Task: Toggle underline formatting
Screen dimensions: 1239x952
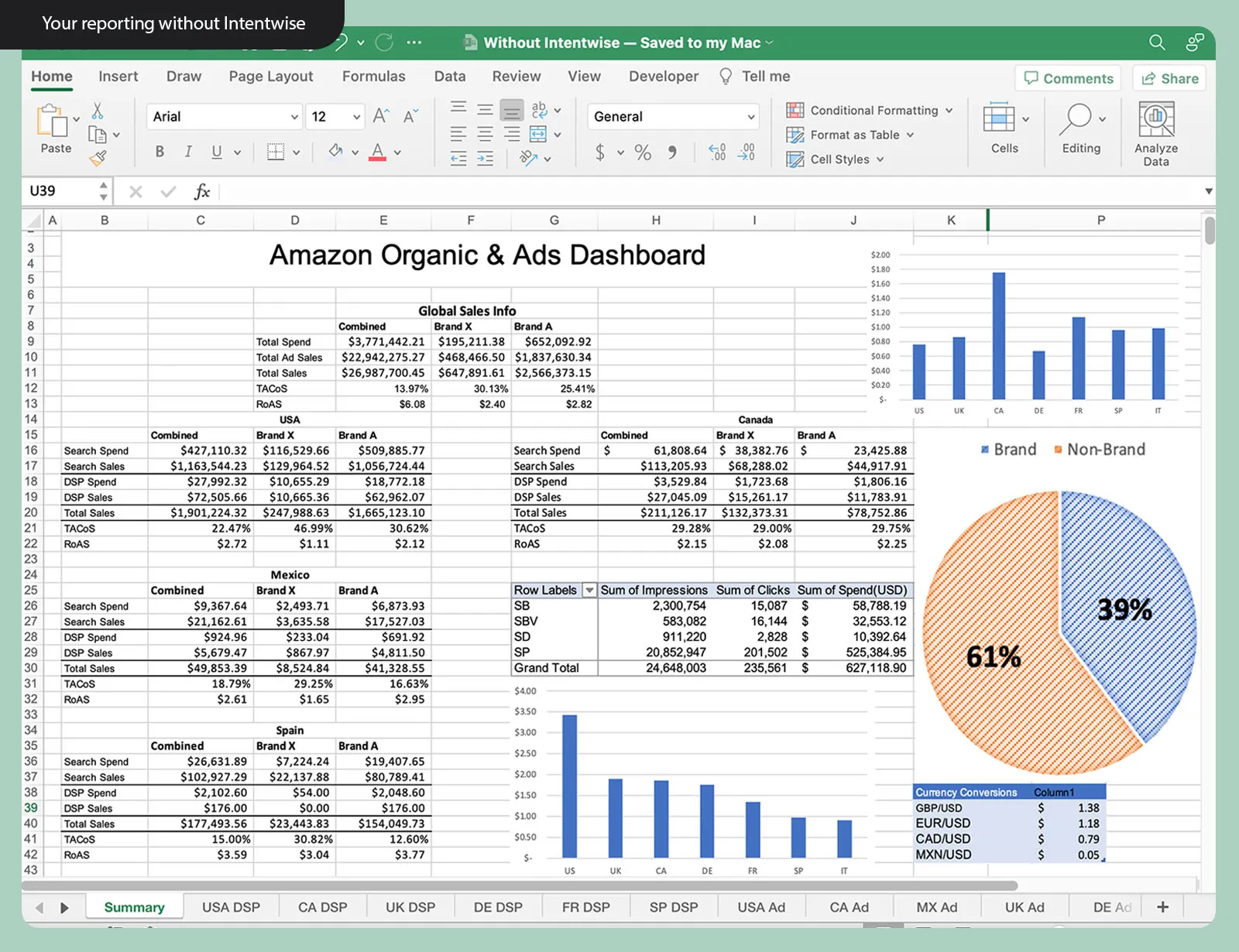Action: 217,152
